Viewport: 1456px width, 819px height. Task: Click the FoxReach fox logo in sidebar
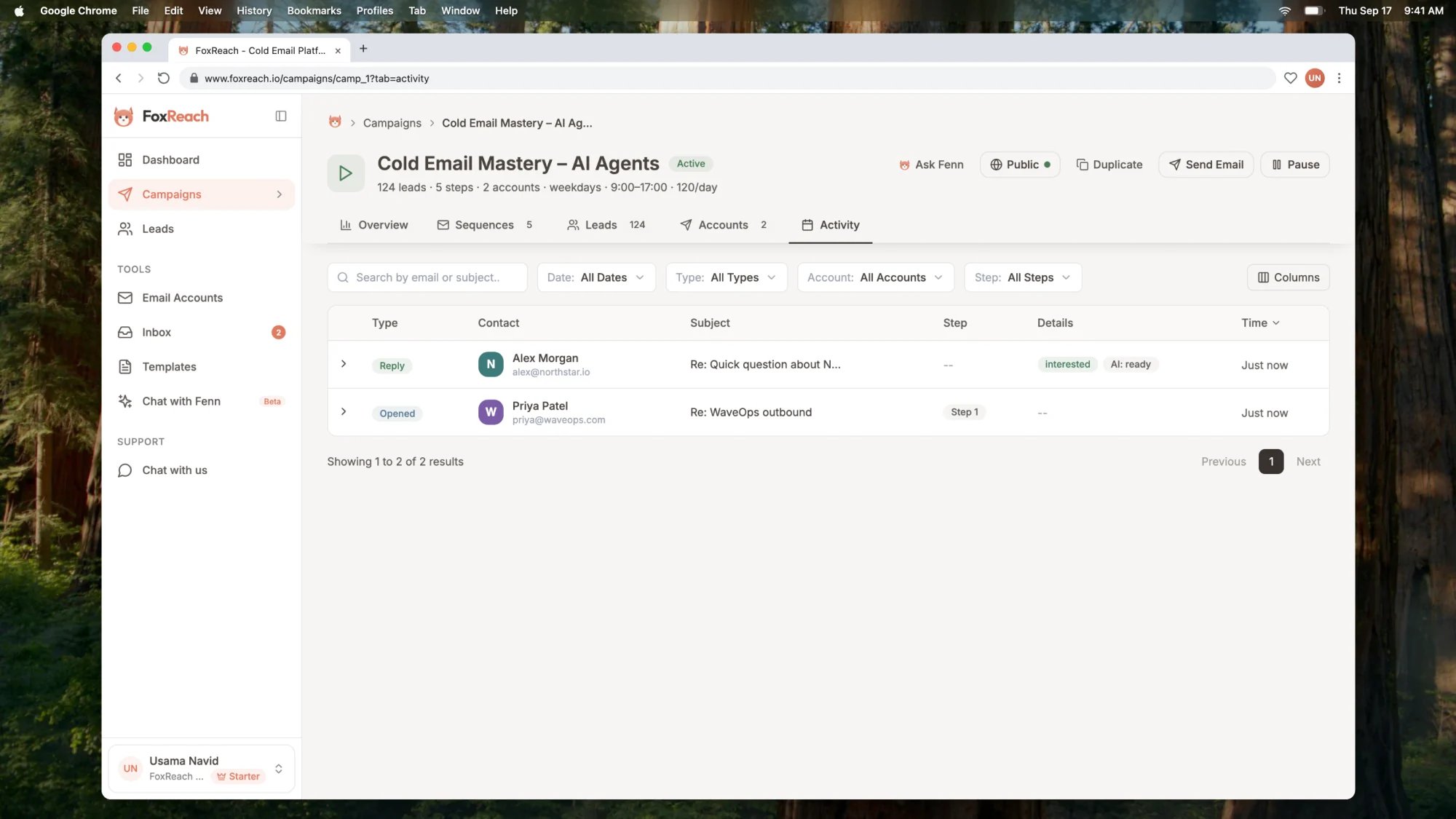coord(124,116)
